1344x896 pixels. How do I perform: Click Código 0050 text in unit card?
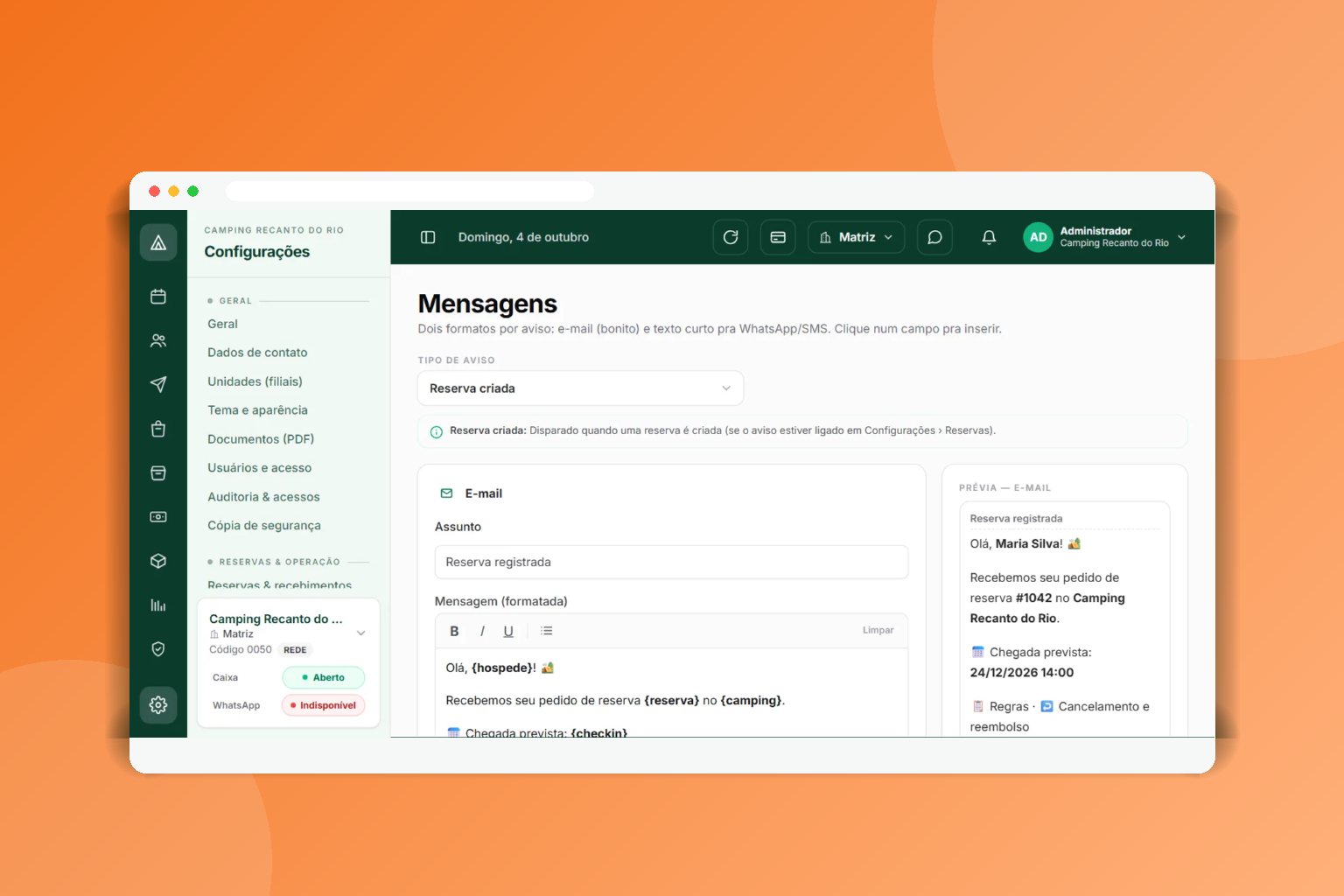pyautogui.click(x=241, y=649)
